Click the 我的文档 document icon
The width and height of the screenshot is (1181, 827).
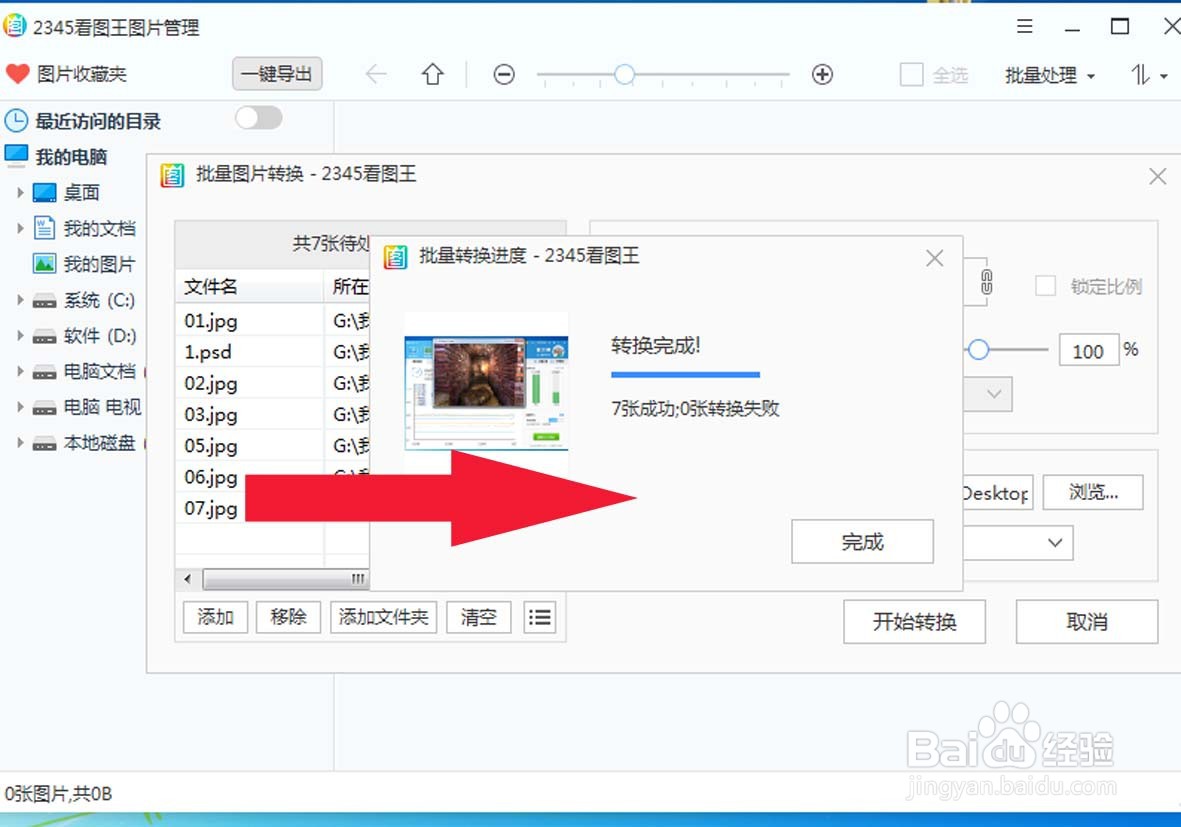[44, 228]
